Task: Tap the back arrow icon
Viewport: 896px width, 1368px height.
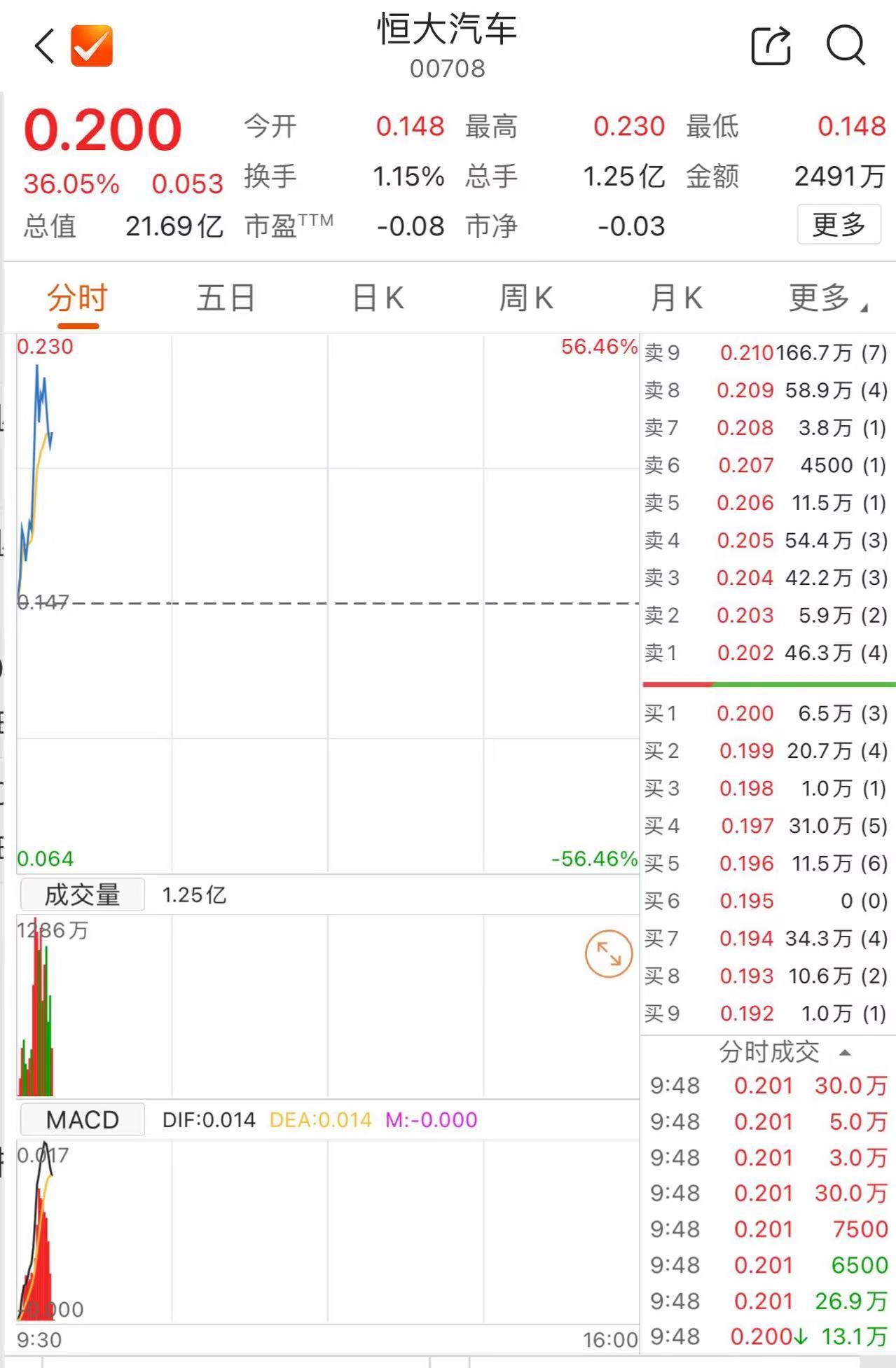Action: 45,46
